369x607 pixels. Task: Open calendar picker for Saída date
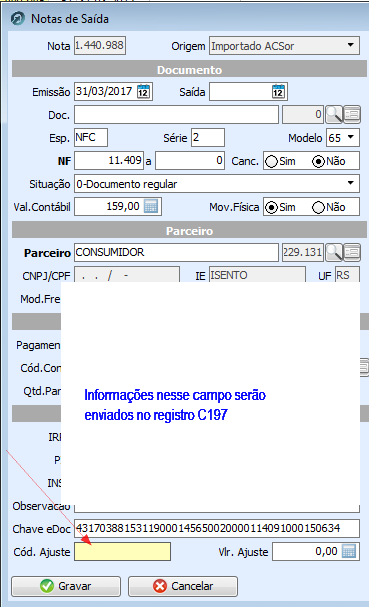point(278,92)
